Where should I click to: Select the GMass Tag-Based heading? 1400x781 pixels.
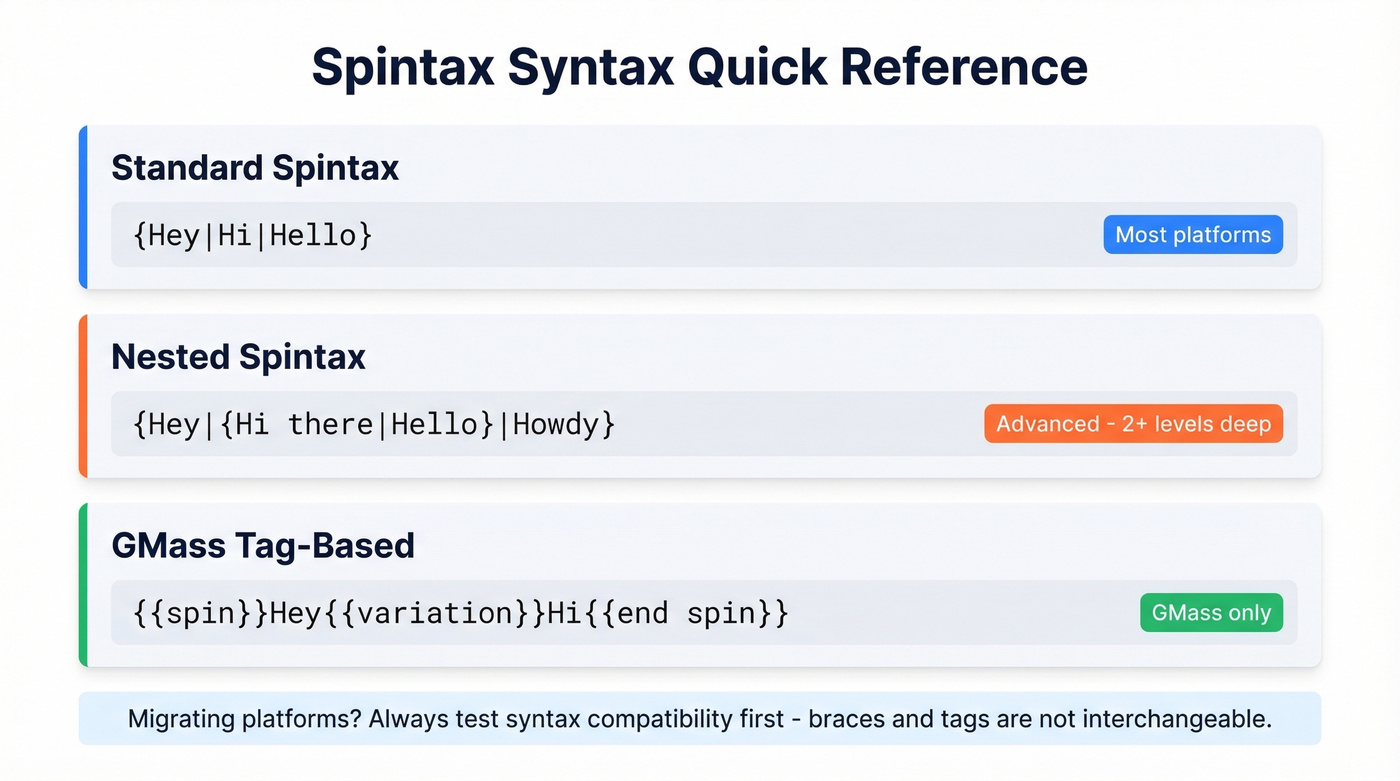(x=264, y=546)
